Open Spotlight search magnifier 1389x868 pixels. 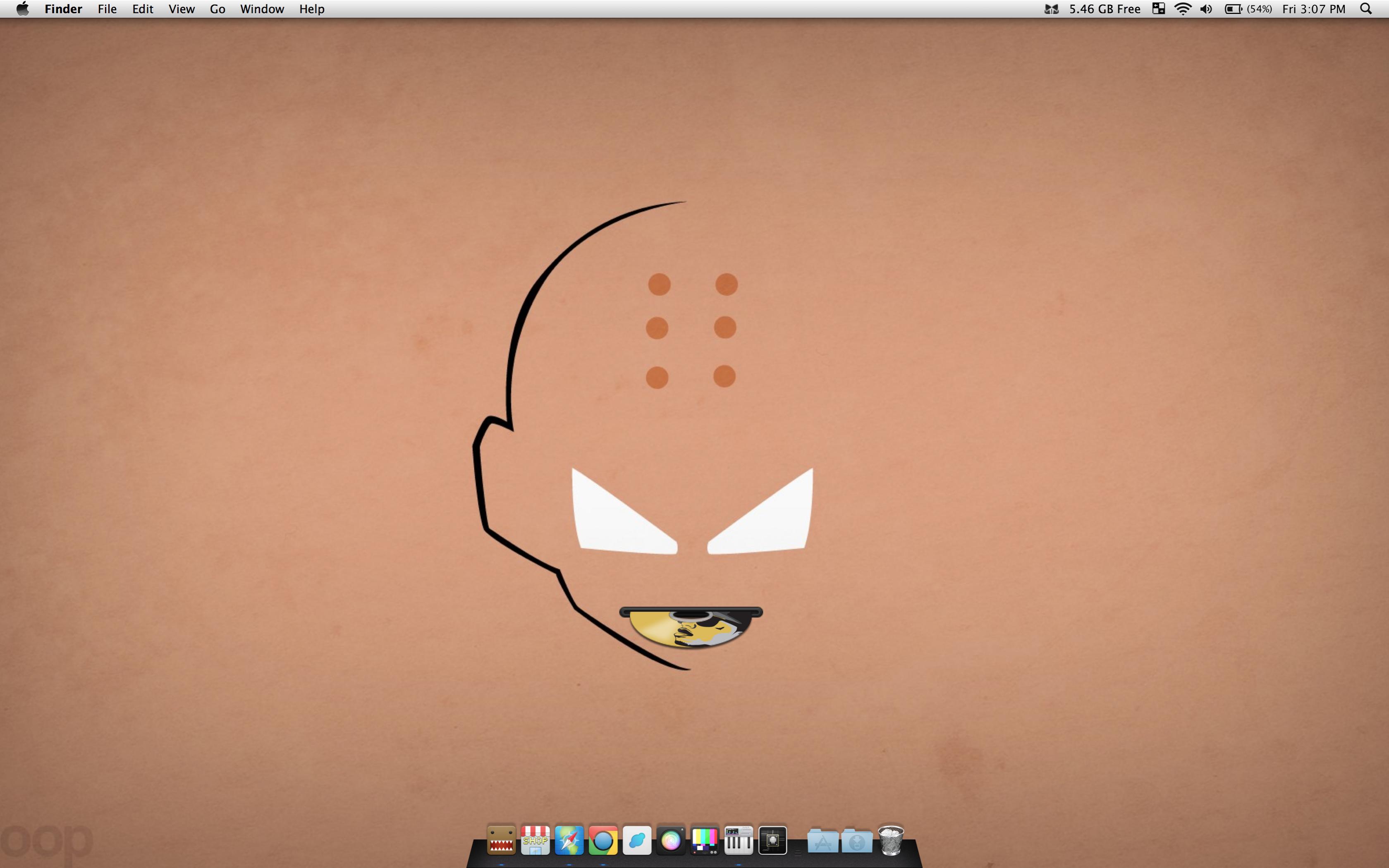(x=1366, y=9)
